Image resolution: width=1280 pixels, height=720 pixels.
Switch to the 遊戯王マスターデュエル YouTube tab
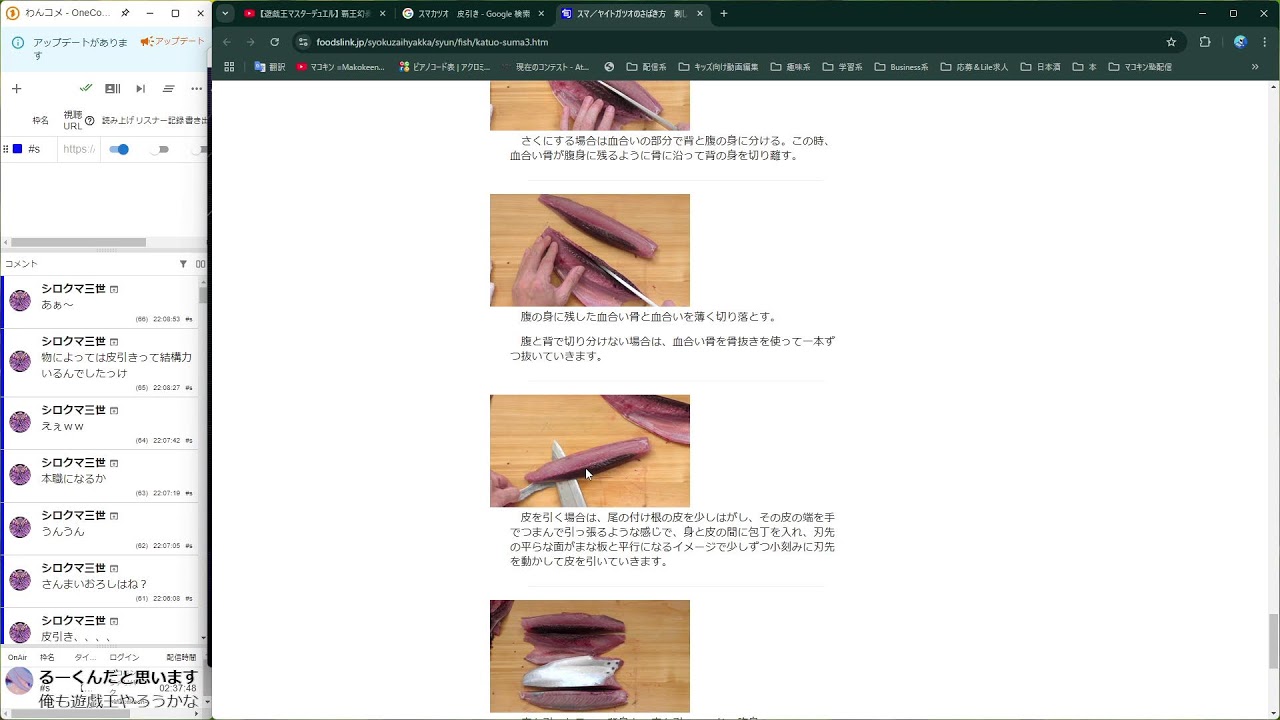(307, 14)
